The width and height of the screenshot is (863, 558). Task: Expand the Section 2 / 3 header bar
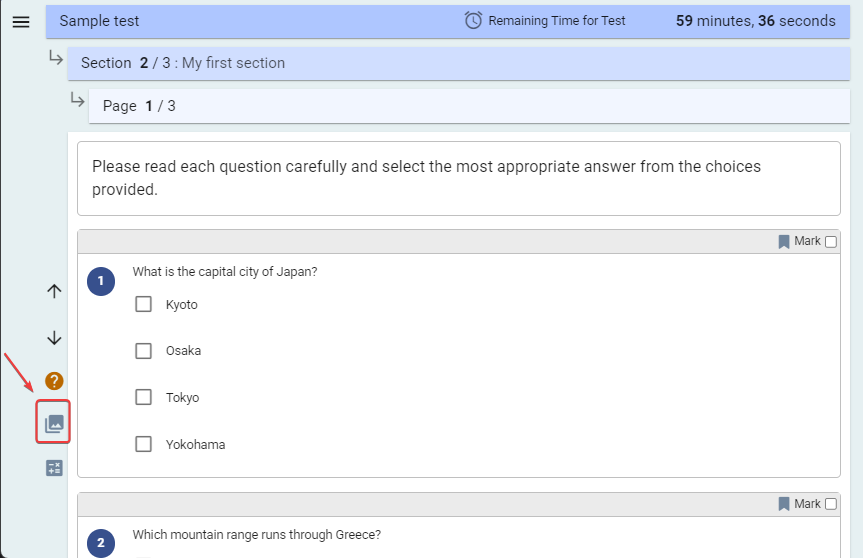point(458,63)
